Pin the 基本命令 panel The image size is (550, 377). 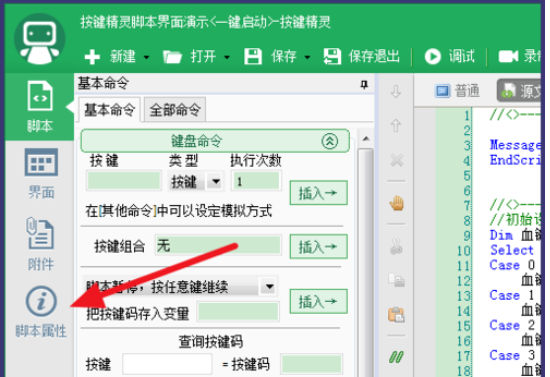(364, 84)
